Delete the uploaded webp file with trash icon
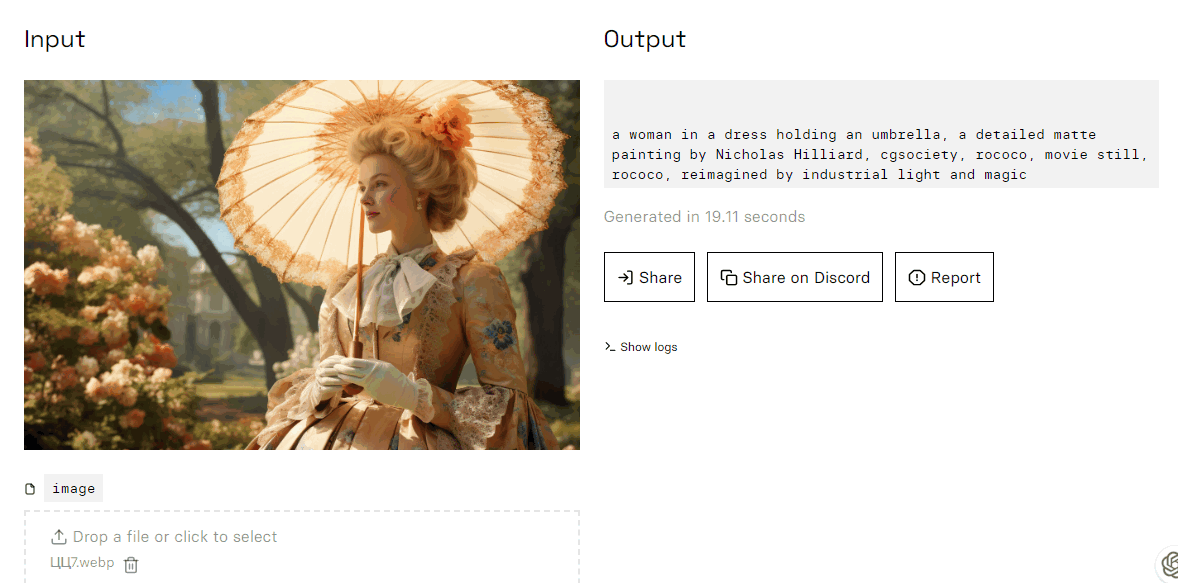1178x583 pixels. pos(131,565)
